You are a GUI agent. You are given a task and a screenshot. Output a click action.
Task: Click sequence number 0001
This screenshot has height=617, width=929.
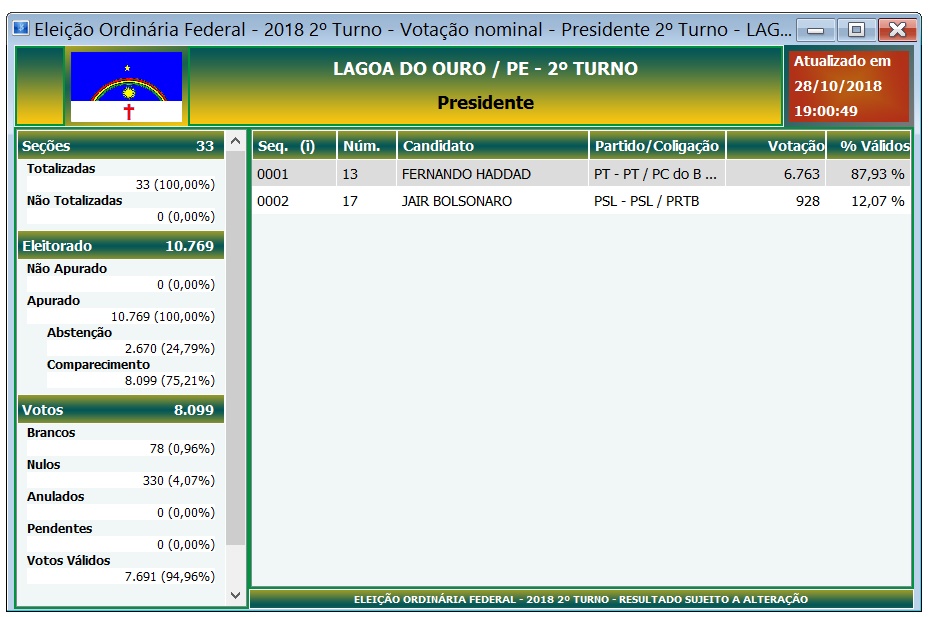(273, 174)
